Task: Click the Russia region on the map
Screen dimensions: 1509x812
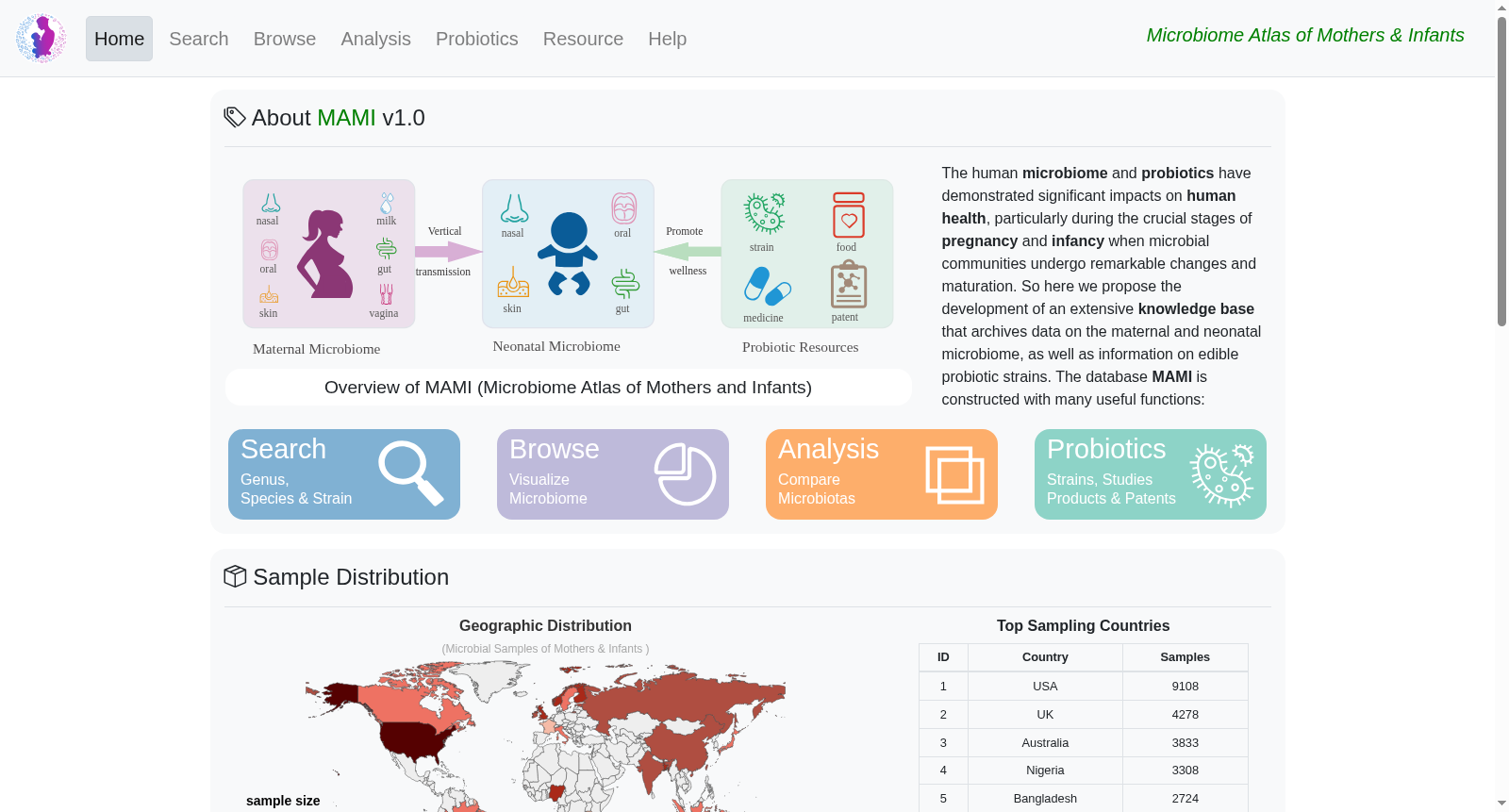Action: click(x=670, y=700)
